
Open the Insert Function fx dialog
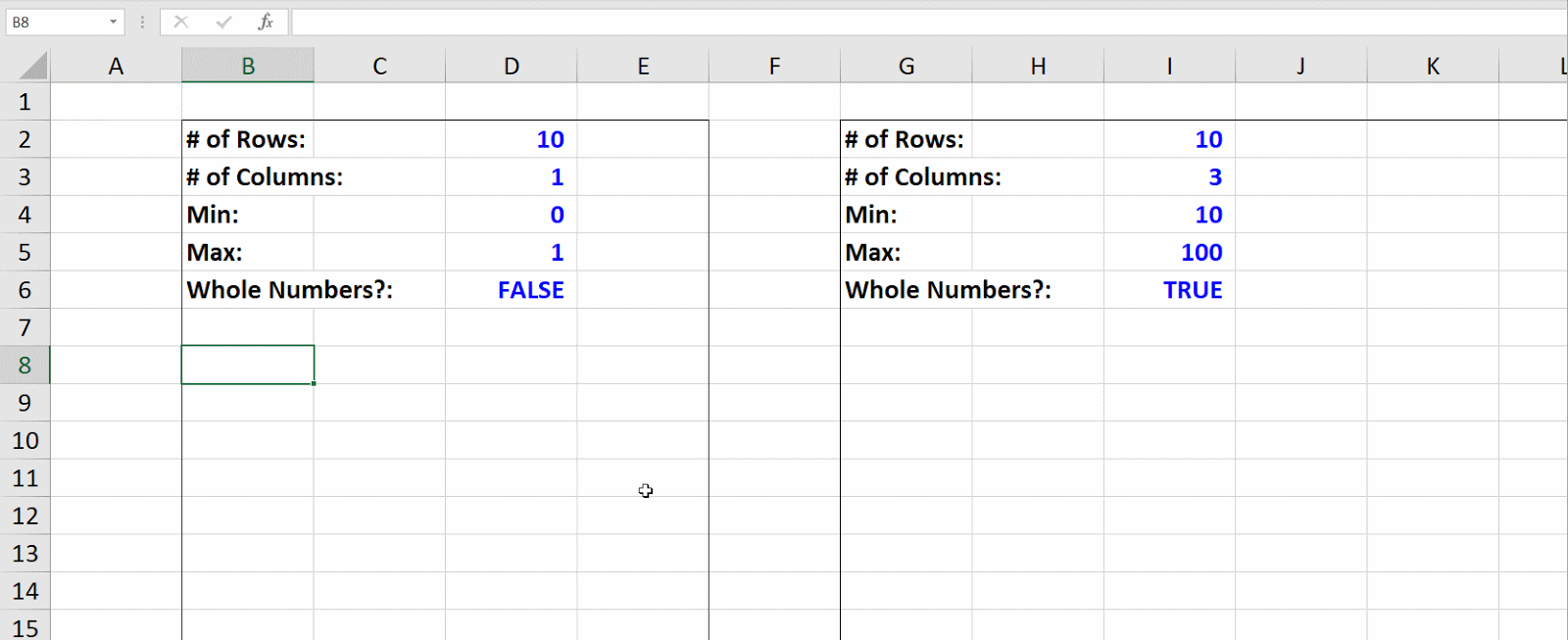coord(266,22)
